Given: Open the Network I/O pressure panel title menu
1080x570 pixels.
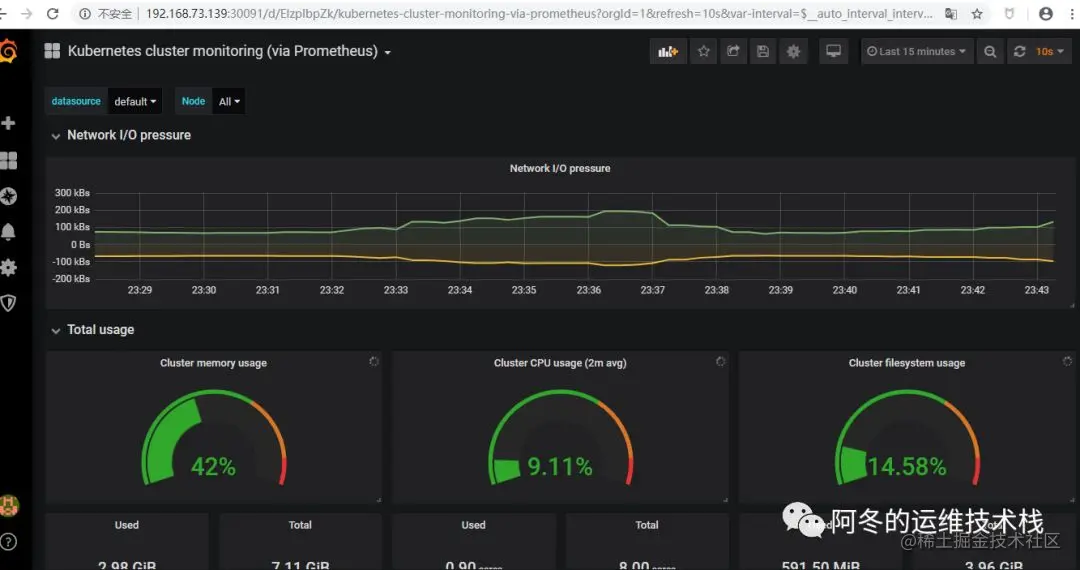Looking at the screenshot, I should pos(559,168).
